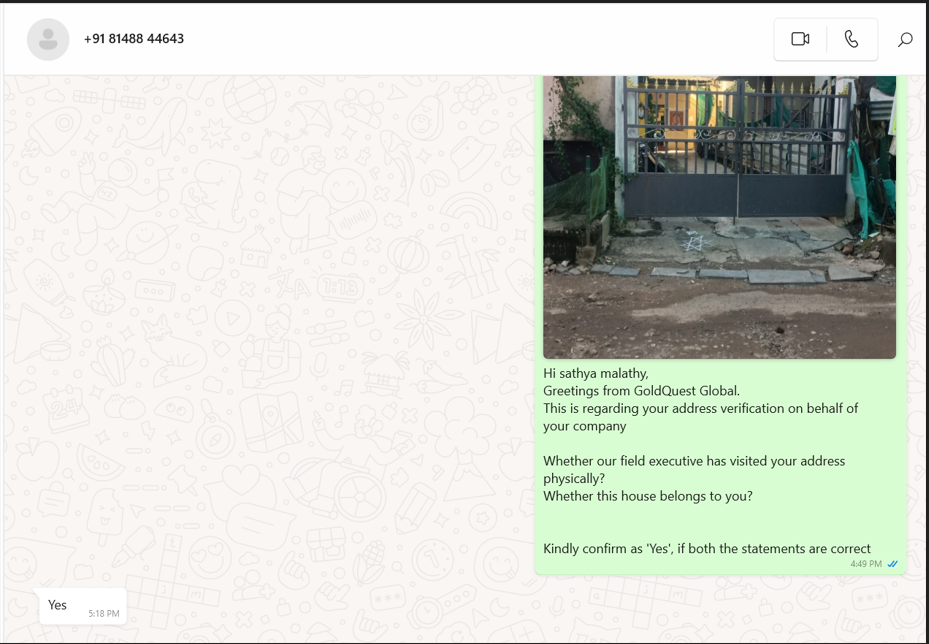The width and height of the screenshot is (929, 644).
Task: Open contact info for +91 81488 44643
Action: 134,39
